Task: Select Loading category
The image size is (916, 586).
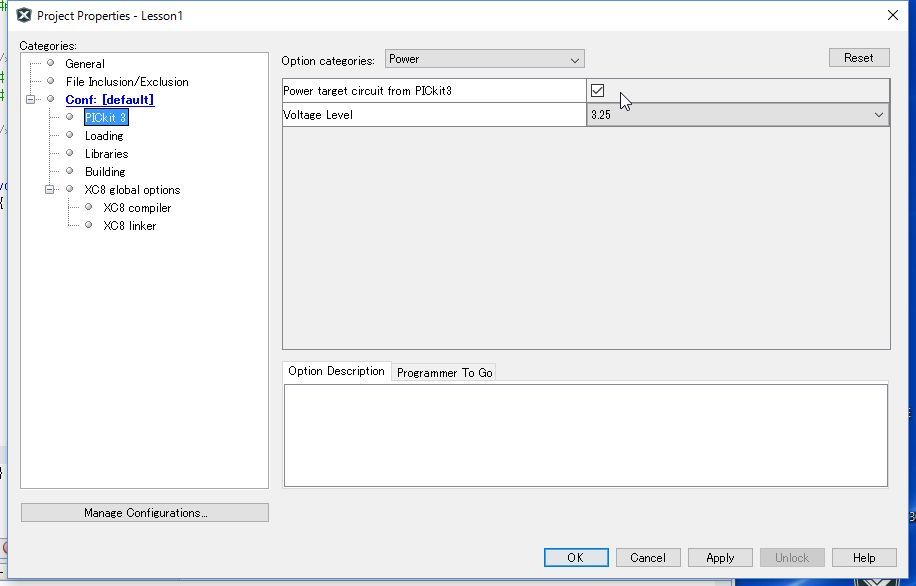Action: pos(104,136)
